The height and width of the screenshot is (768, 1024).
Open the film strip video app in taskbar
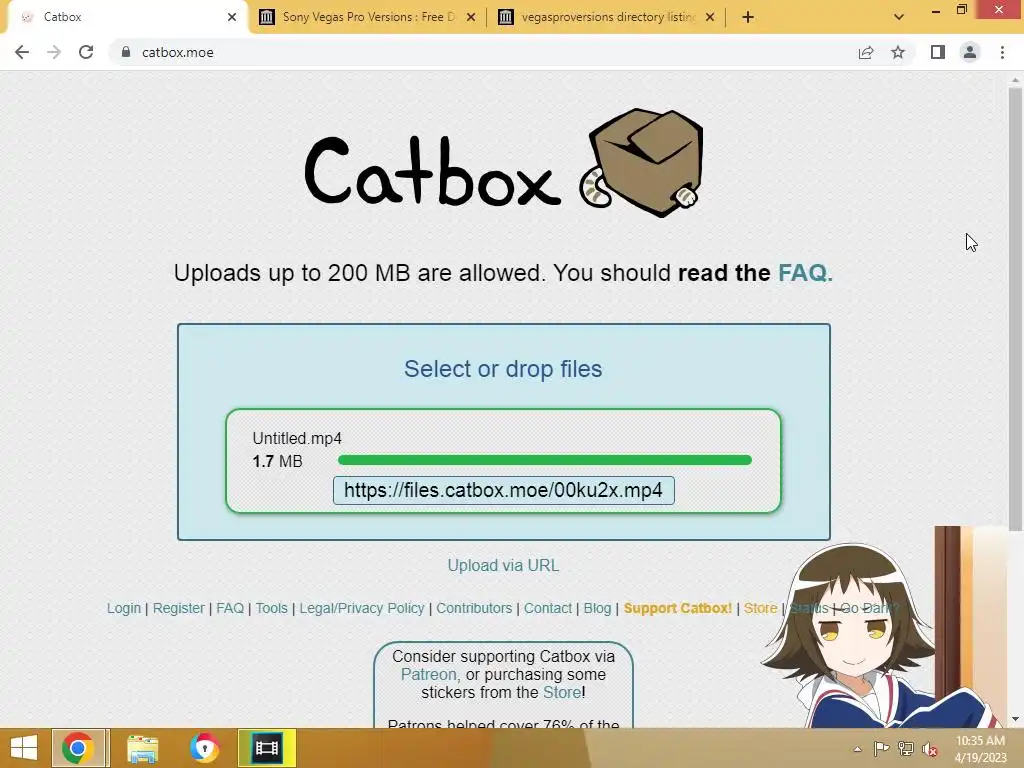coord(266,748)
